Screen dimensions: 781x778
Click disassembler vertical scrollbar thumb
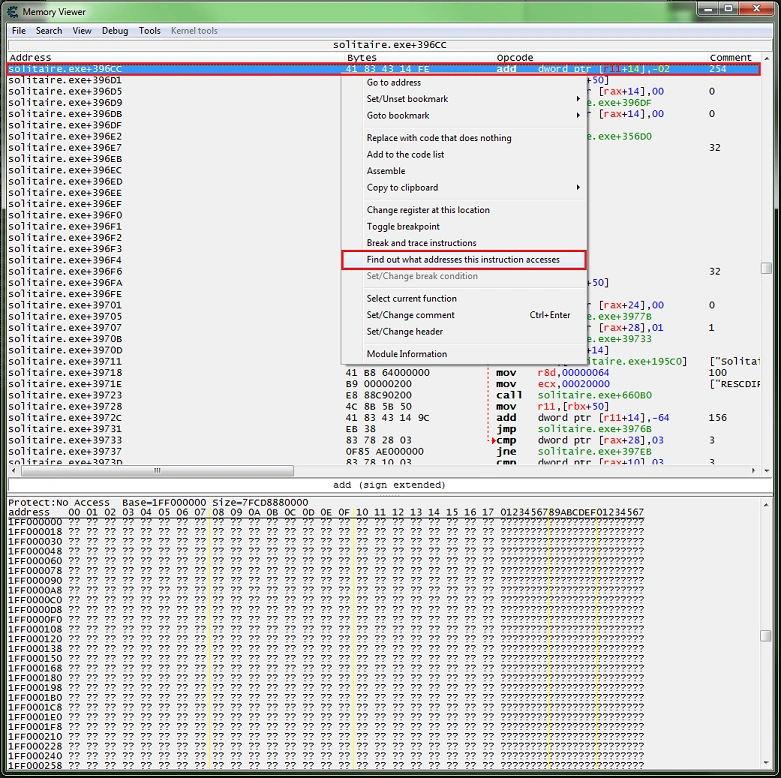coord(767,268)
